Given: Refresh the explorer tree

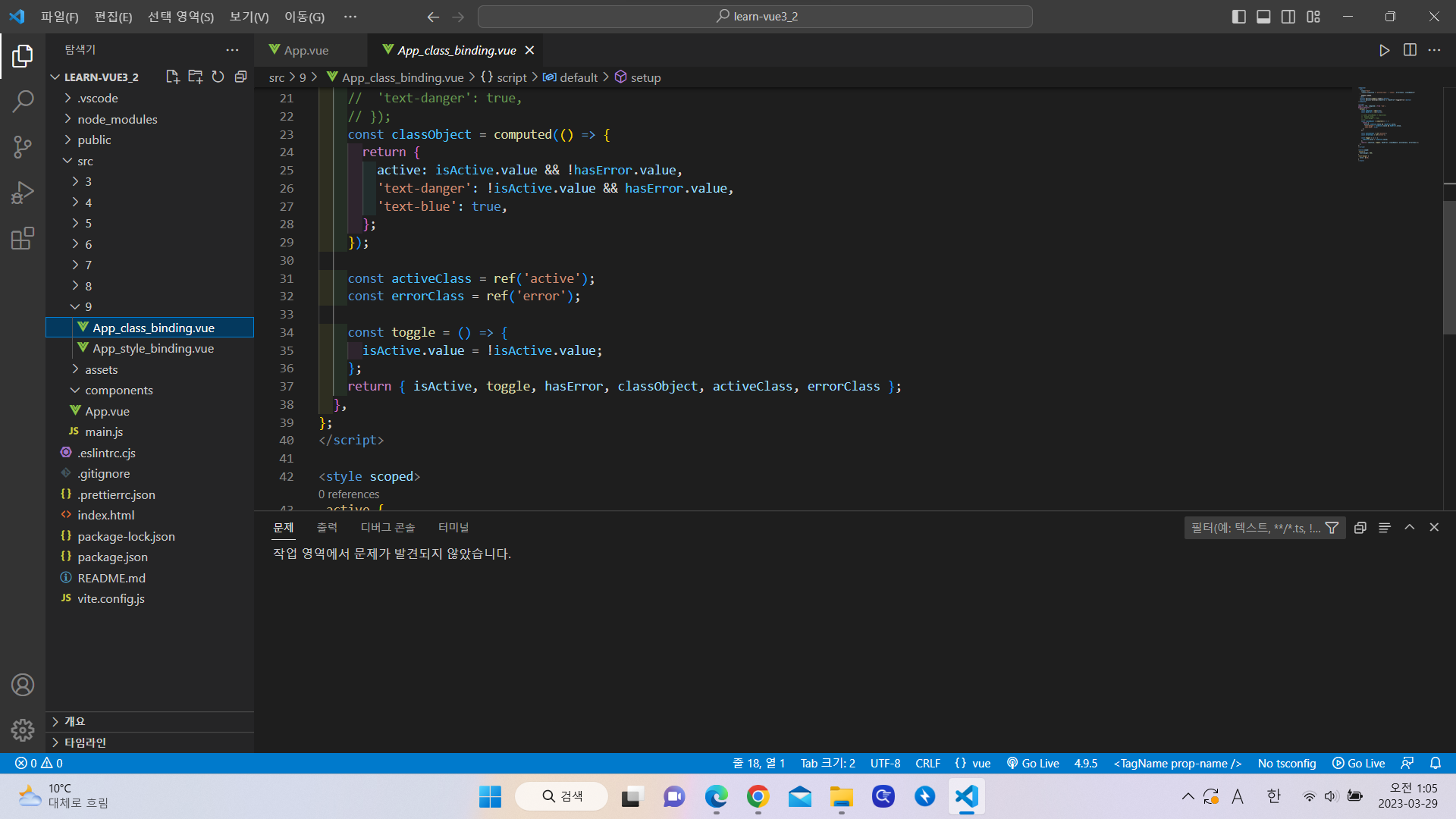Looking at the screenshot, I should 218,77.
